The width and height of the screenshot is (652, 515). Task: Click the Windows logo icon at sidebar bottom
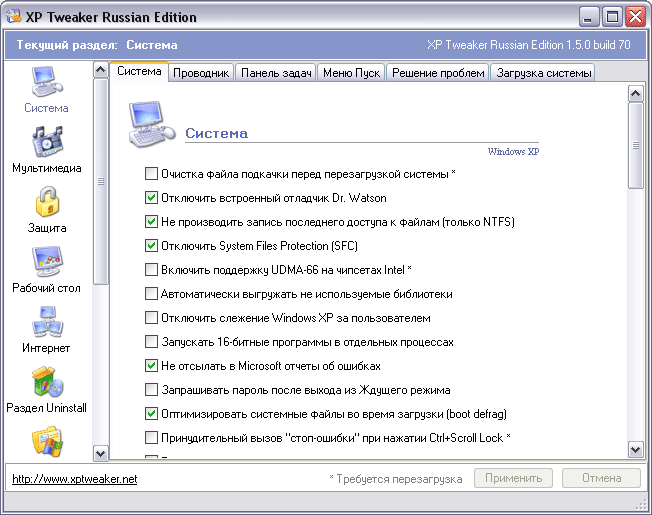pyautogui.click(x=46, y=441)
